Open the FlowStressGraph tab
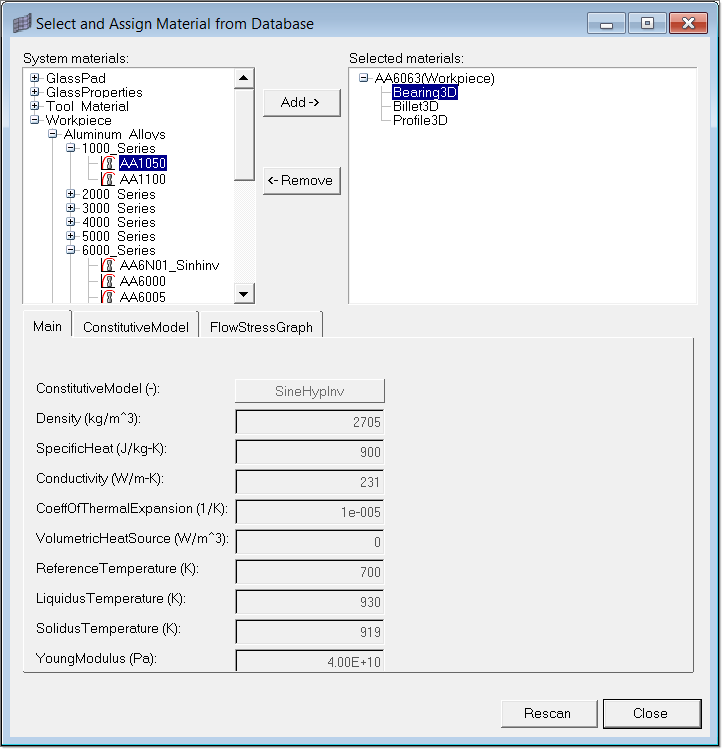The image size is (723, 750). 261,327
